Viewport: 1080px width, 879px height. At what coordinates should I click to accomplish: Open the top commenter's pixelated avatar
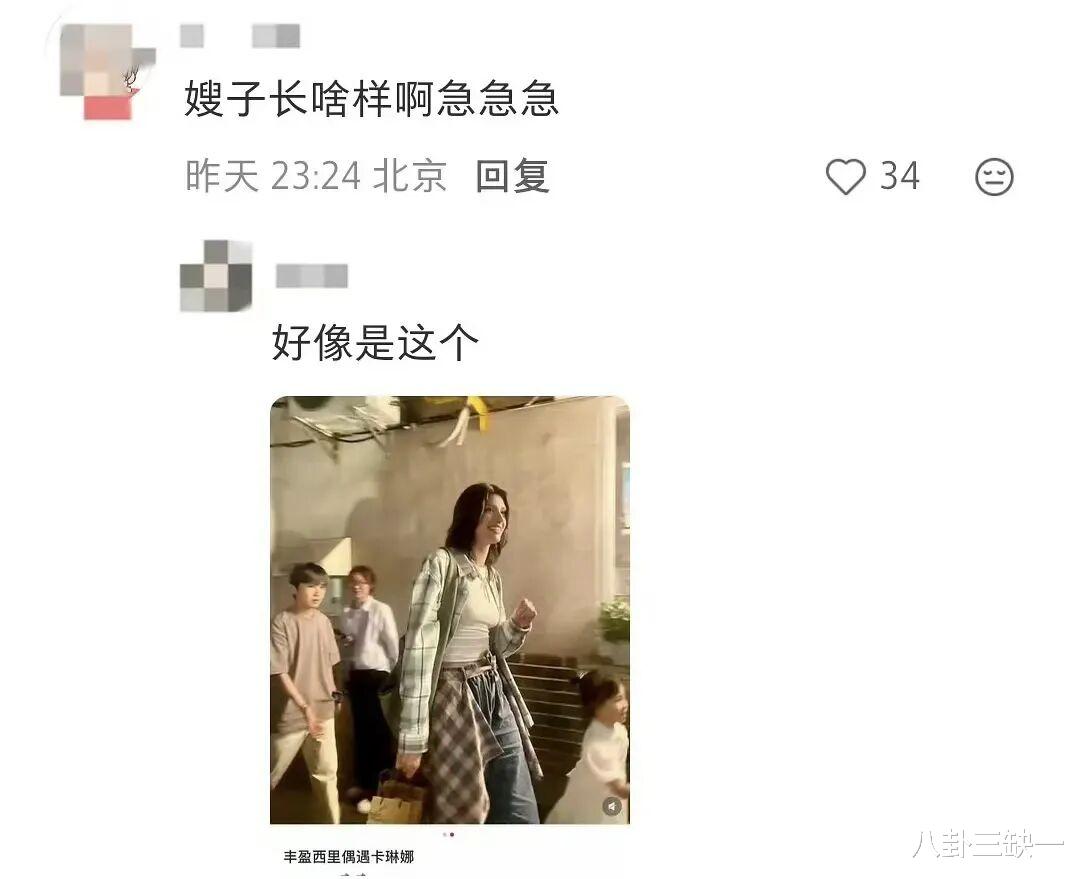(x=107, y=72)
